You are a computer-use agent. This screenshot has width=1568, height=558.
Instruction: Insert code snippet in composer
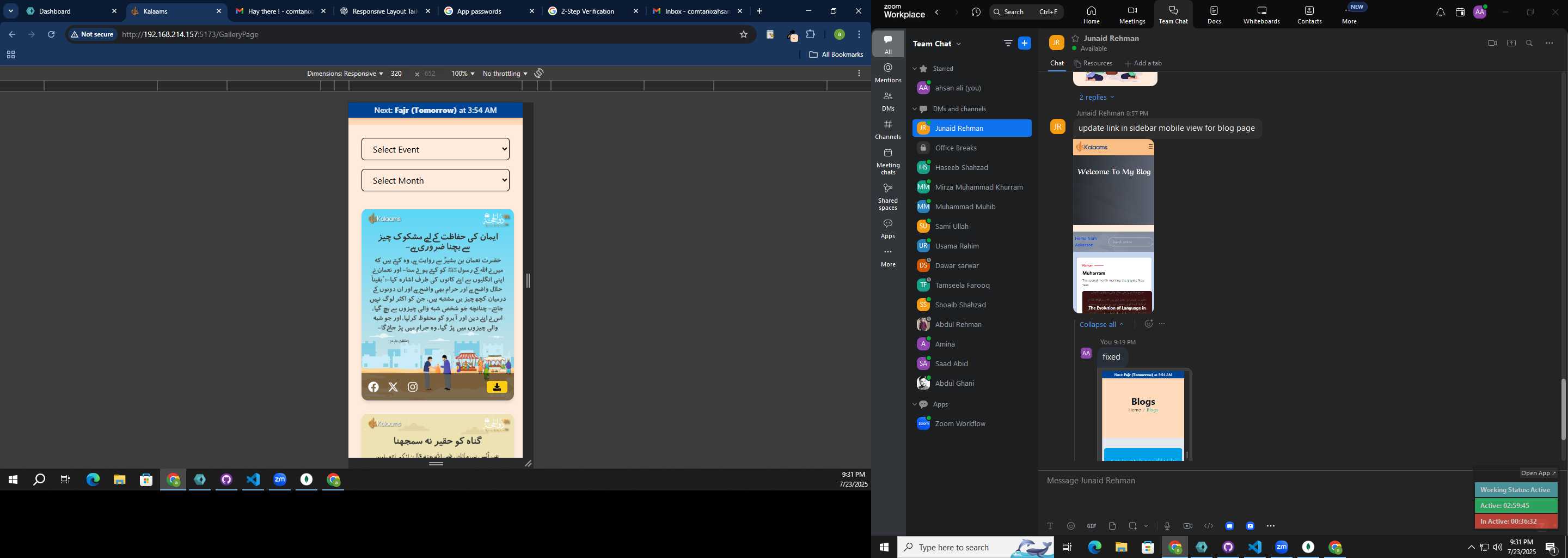1208,526
